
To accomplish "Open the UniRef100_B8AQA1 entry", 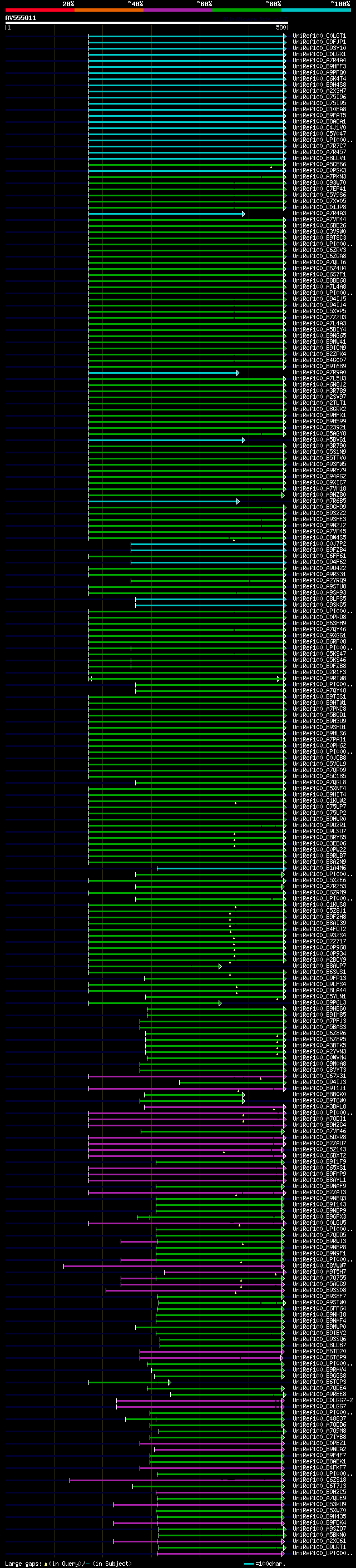I will pyautogui.click(x=319, y=122).
